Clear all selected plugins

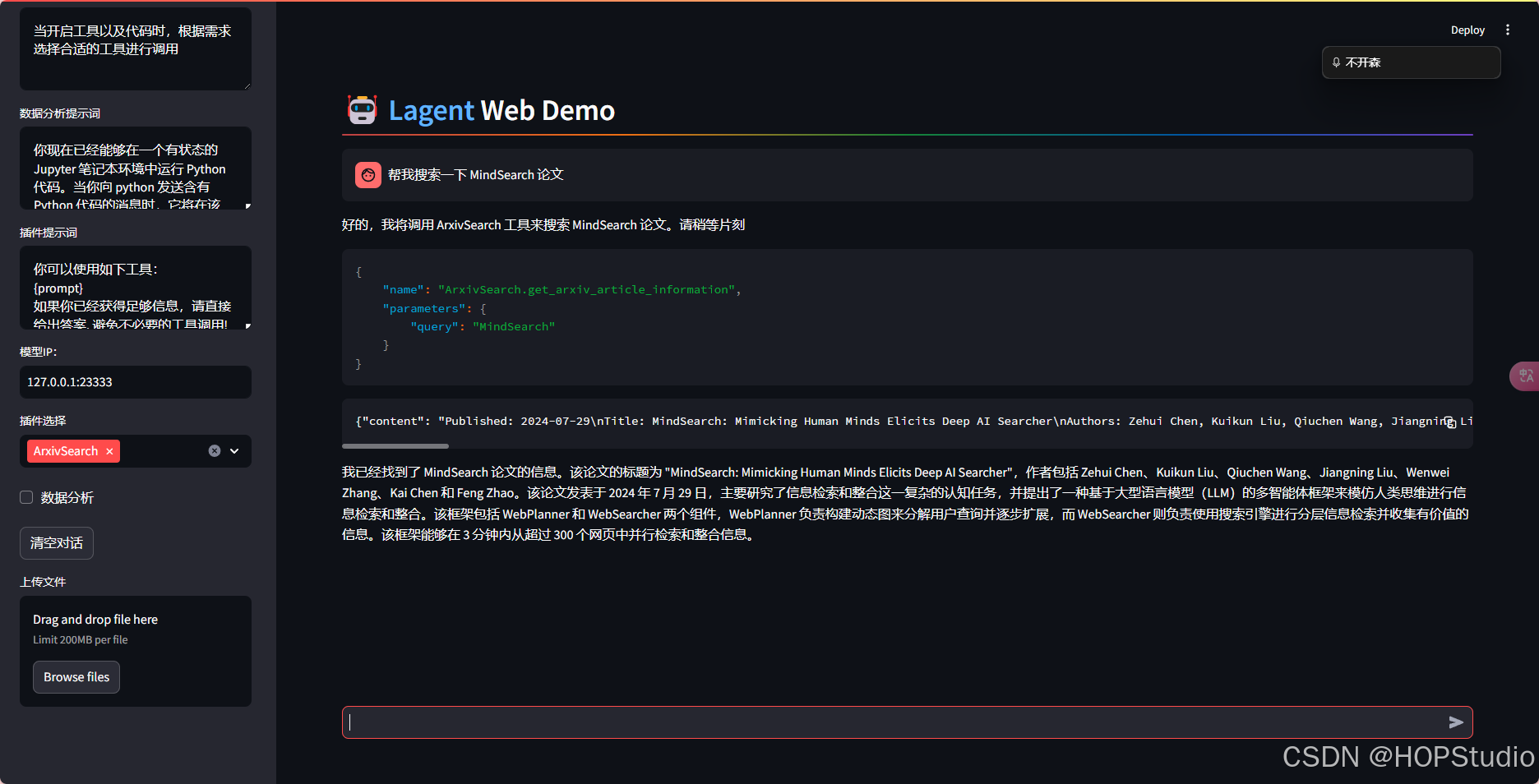(215, 451)
